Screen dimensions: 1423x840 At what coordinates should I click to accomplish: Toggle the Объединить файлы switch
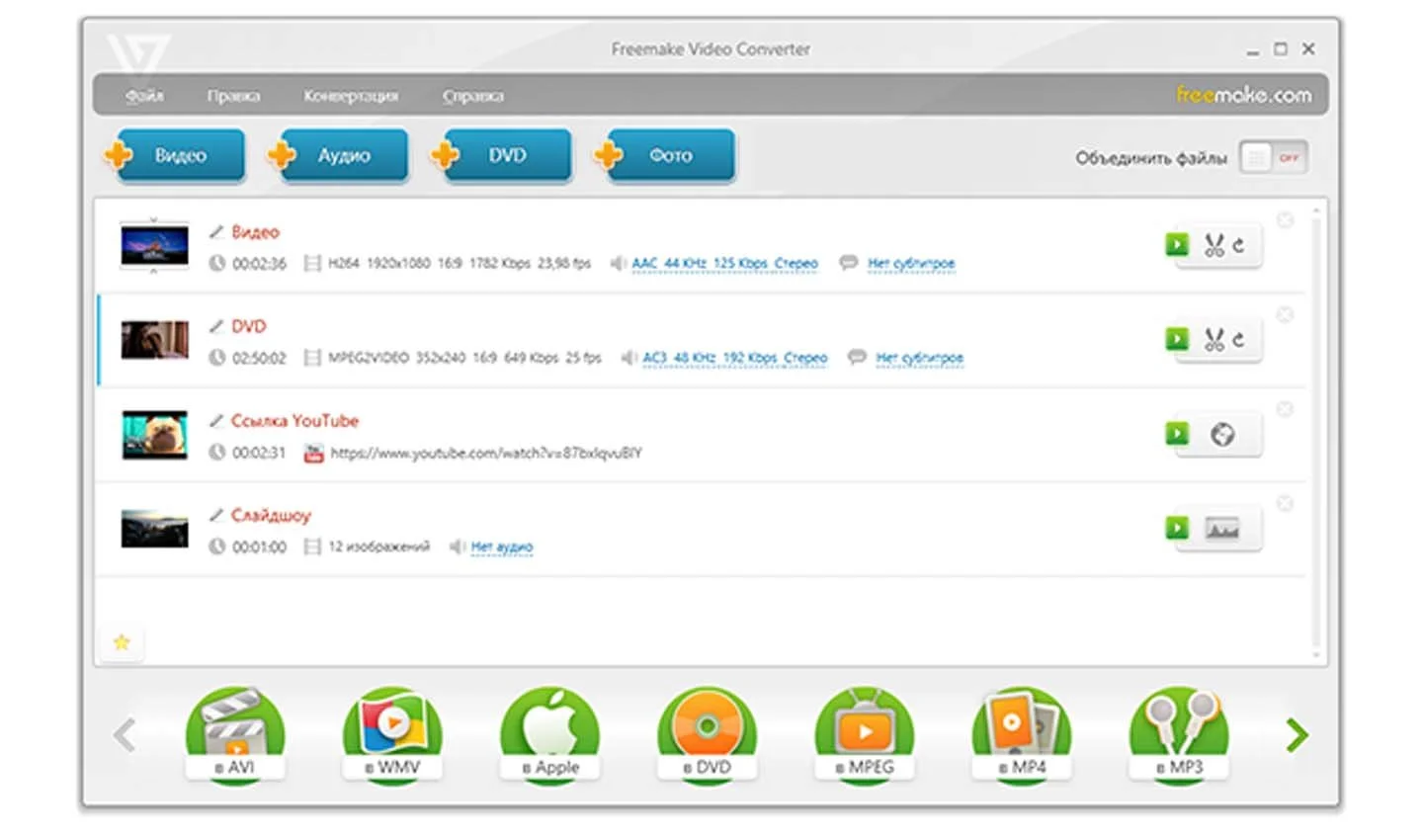pos(1274,158)
